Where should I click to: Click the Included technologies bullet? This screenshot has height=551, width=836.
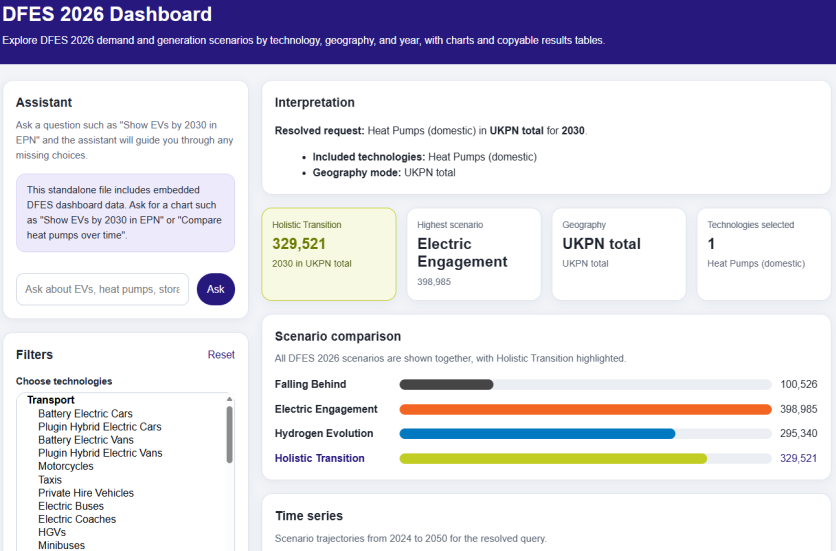(x=424, y=157)
